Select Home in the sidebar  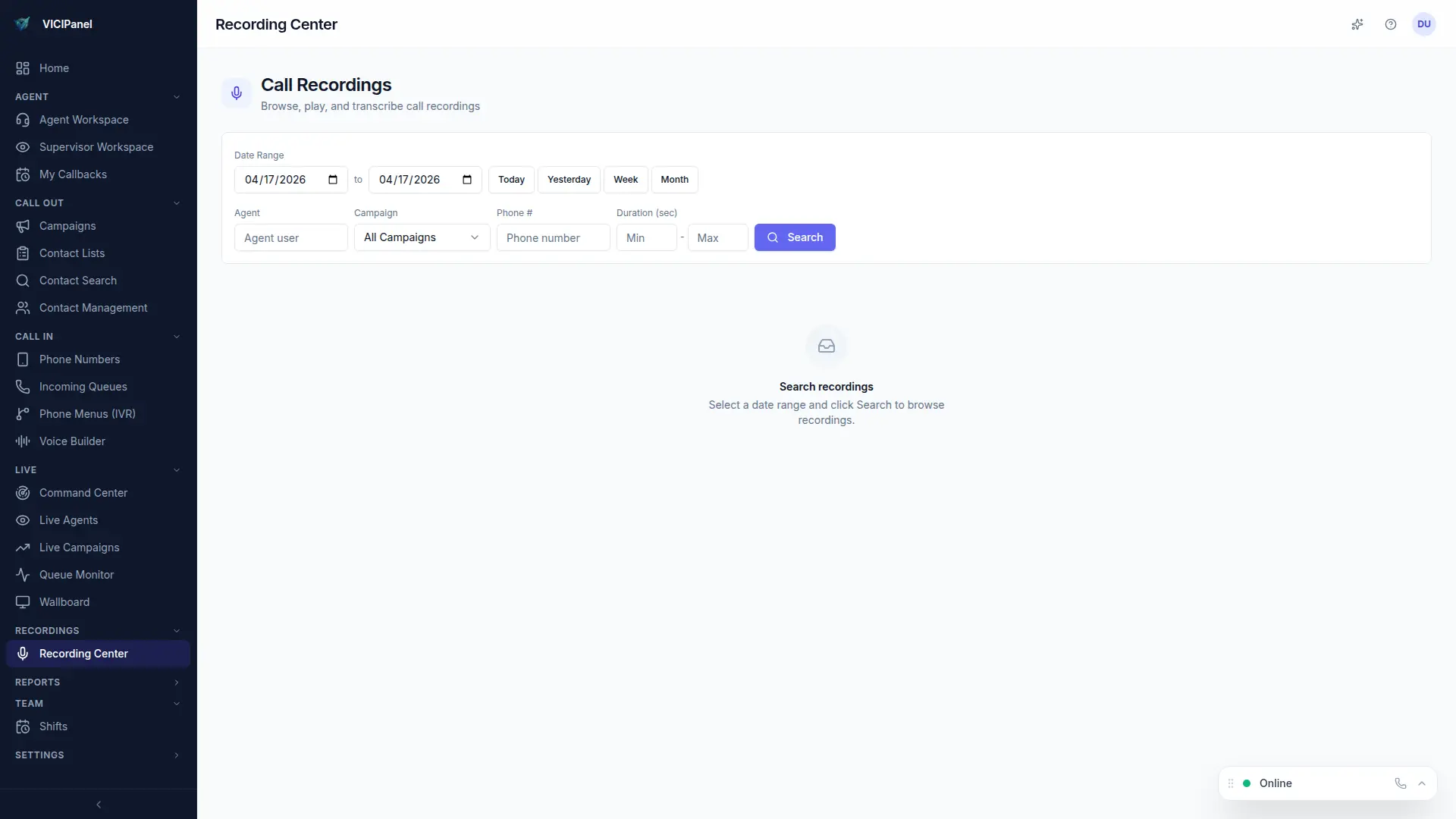[52, 68]
